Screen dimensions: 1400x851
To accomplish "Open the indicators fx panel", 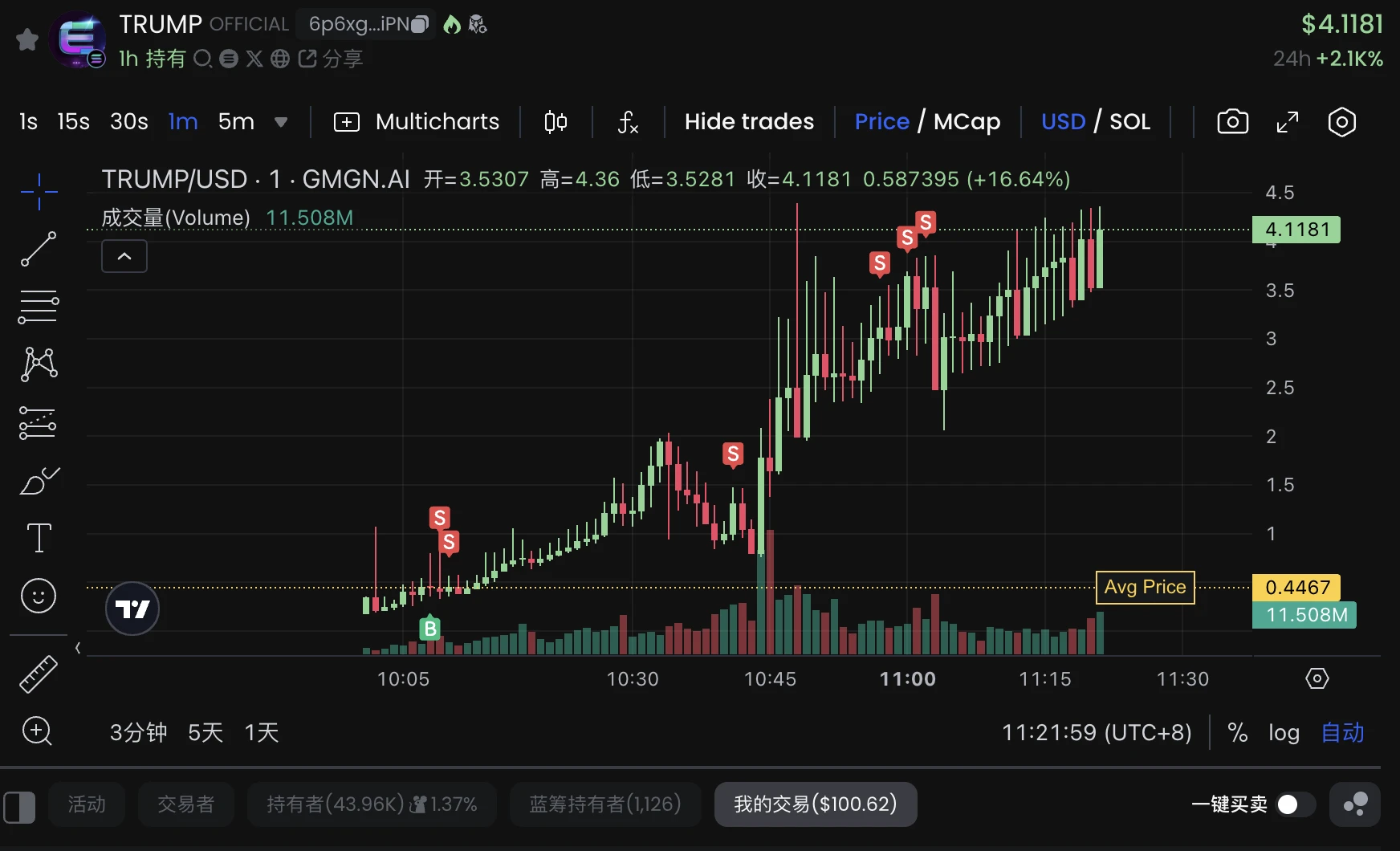I will tap(627, 122).
